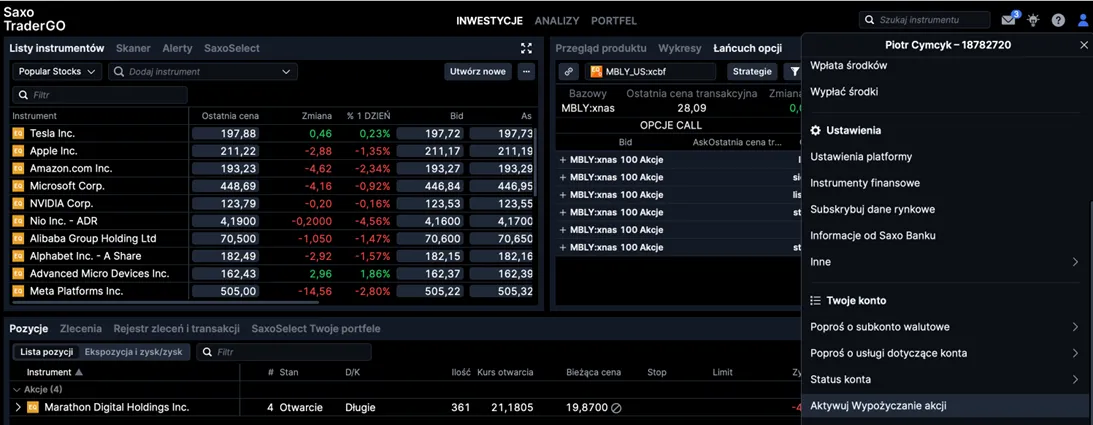Switch to ANALIZY main tab
Image resolution: width=1093 pixels, height=425 pixels.
[x=557, y=21]
